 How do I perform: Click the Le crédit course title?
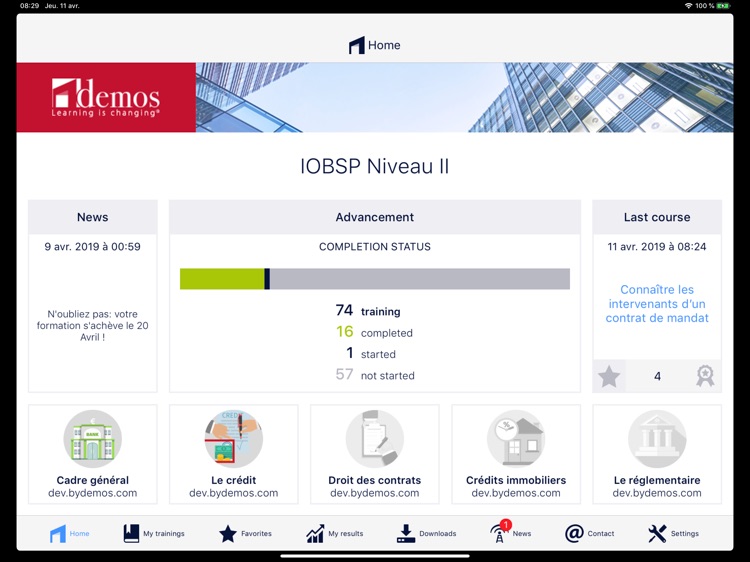click(233, 480)
